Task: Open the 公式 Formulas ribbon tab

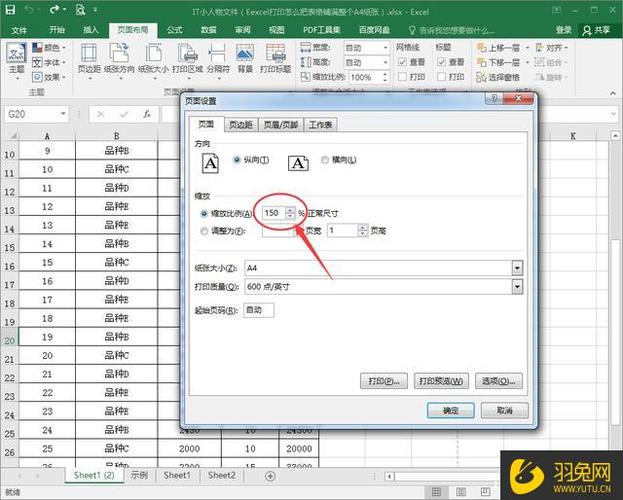Action: pyautogui.click(x=174, y=30)
